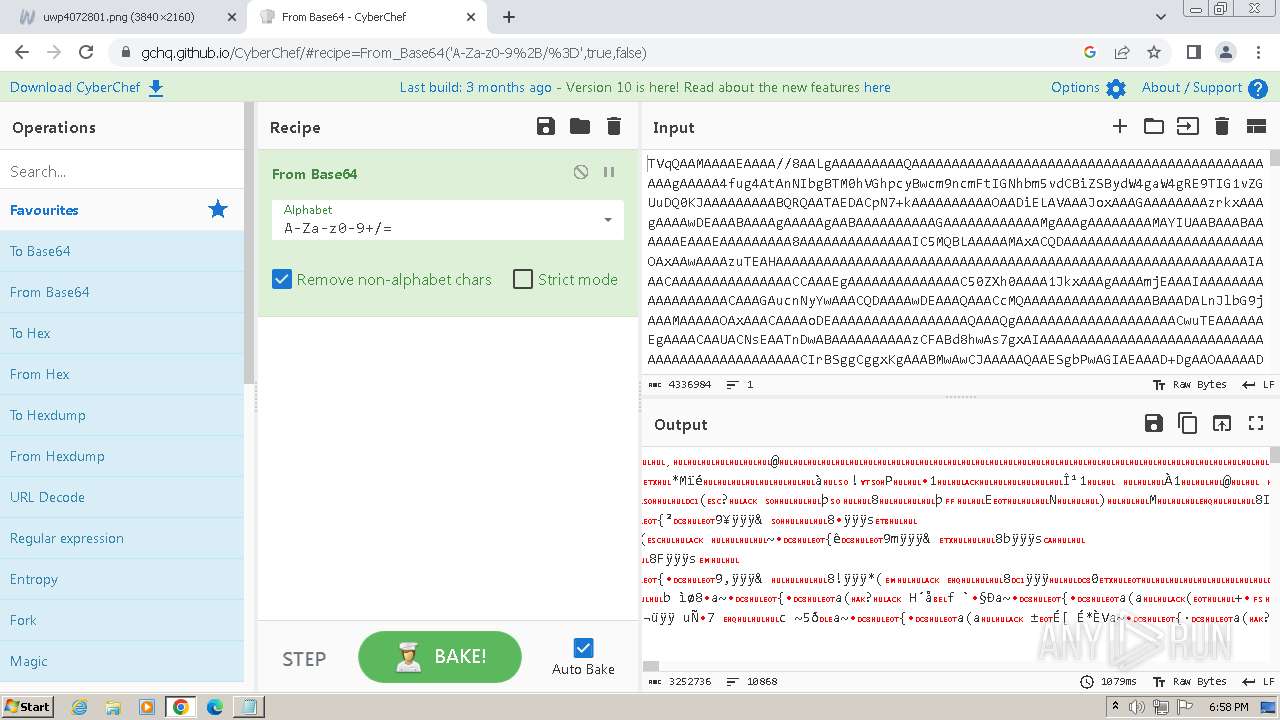Select Magic operation

point(122,661)
